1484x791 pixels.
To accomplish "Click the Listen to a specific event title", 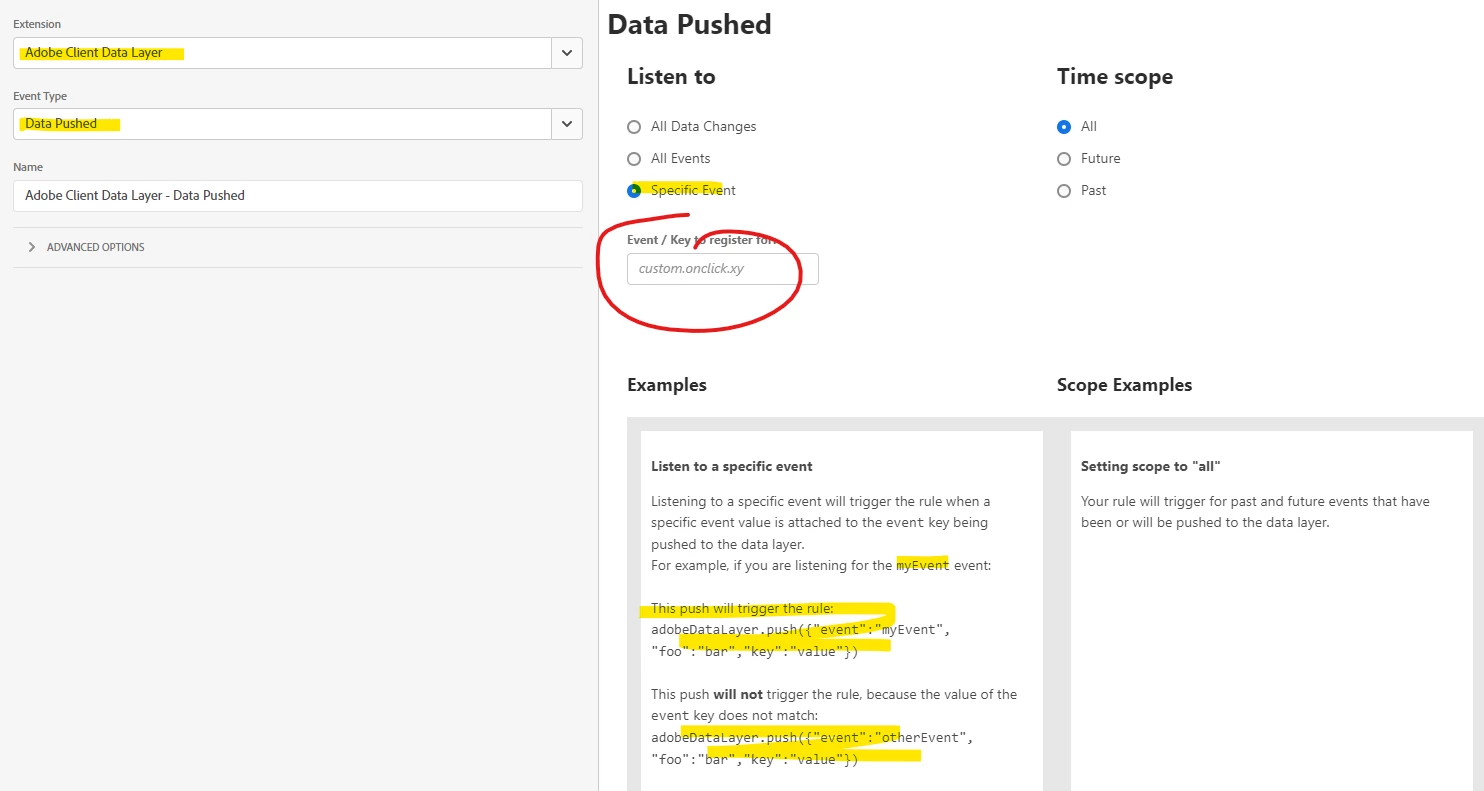I will (732, 466).
